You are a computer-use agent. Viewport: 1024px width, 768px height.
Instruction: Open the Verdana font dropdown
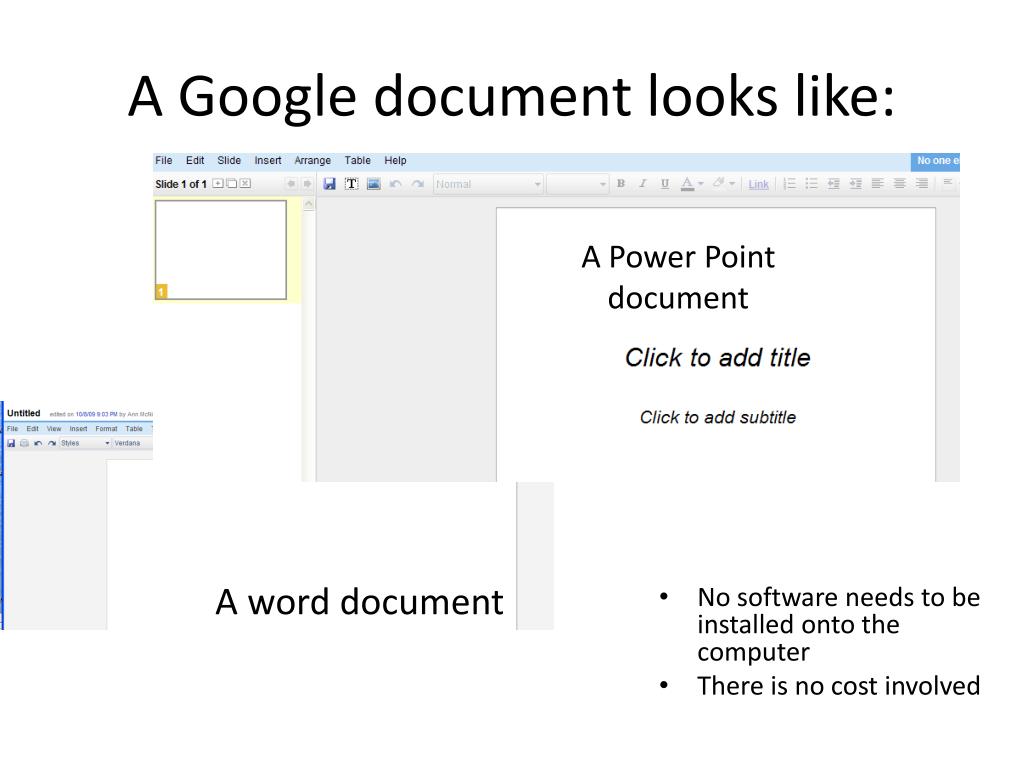tap(133, 443)
